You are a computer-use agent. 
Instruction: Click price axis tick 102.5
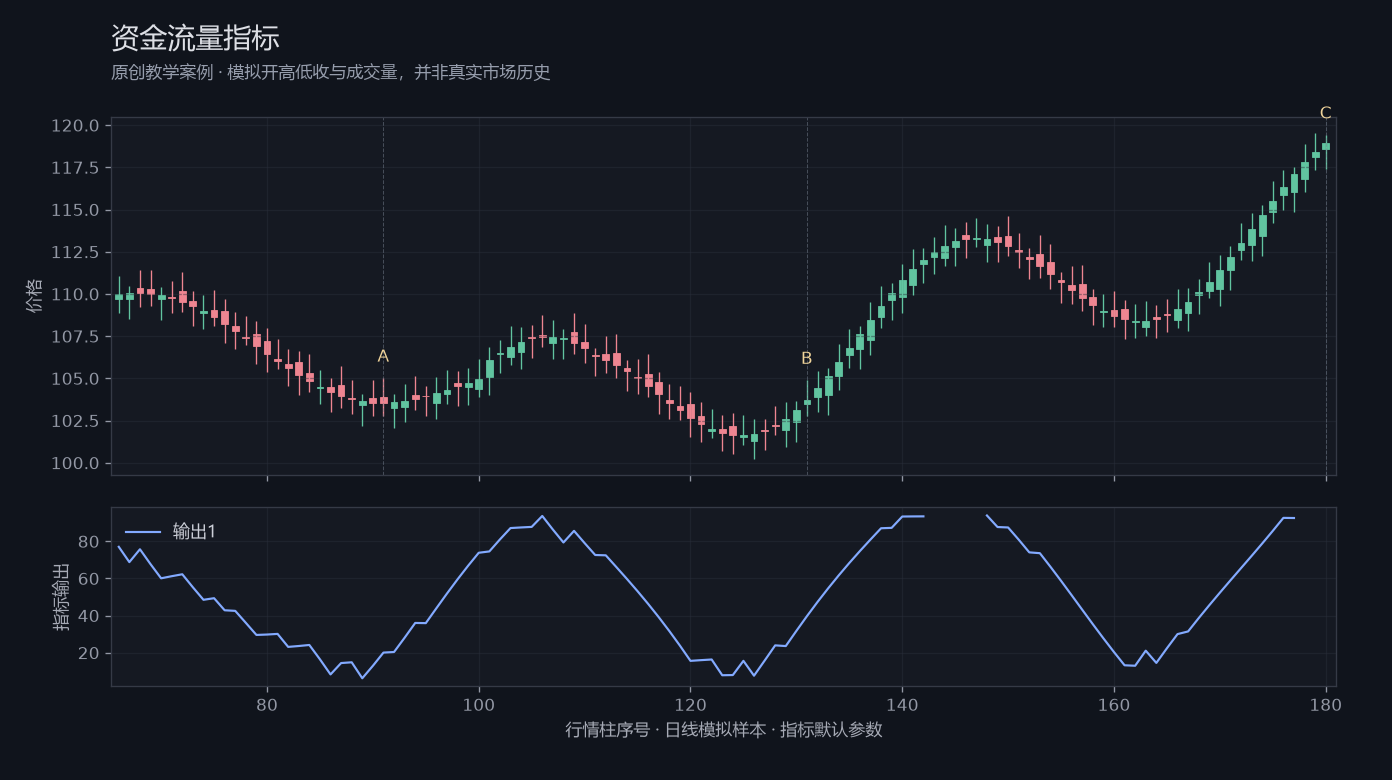click(75, 421)
